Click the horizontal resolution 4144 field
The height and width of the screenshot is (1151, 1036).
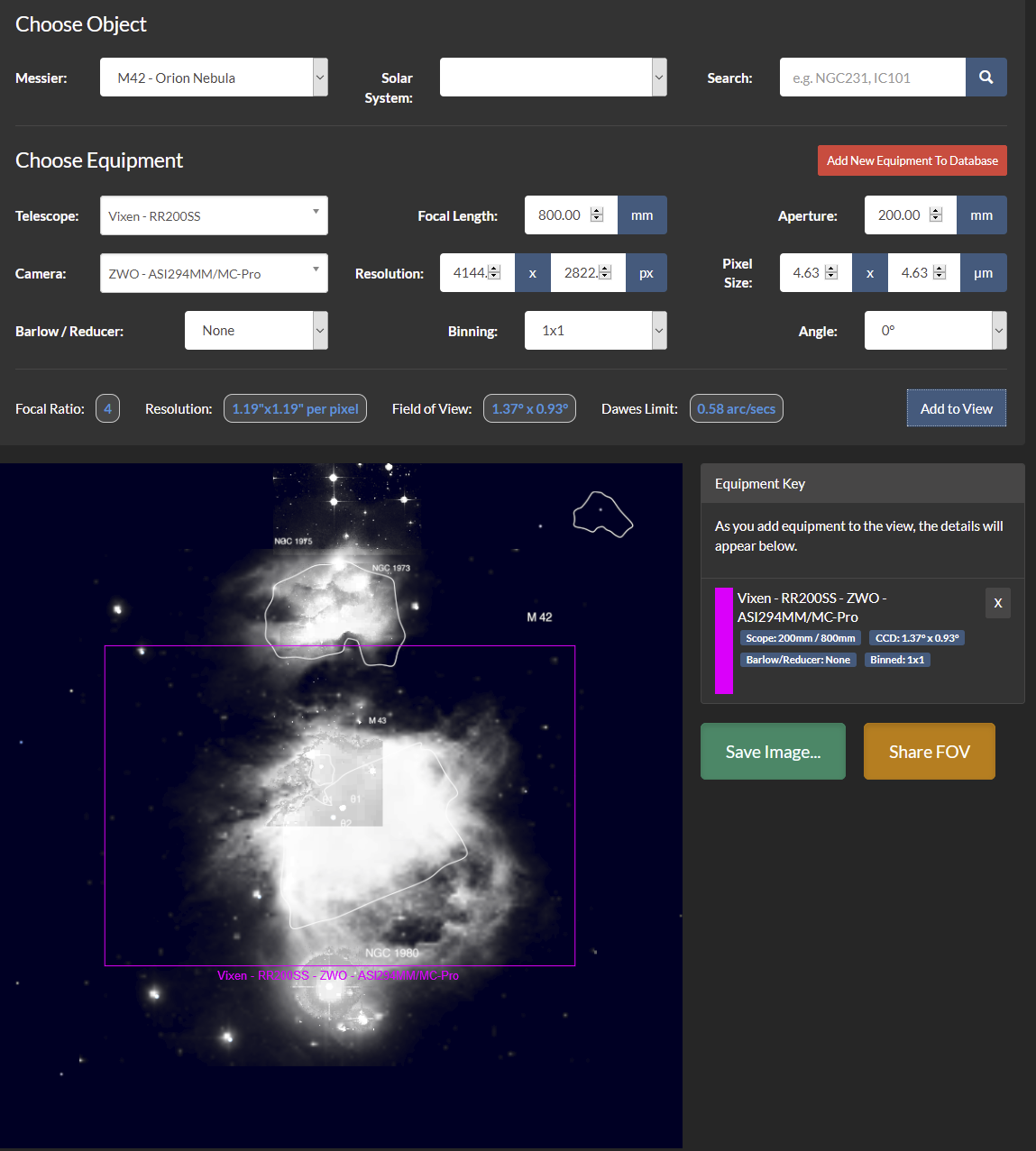click(477, 273)
